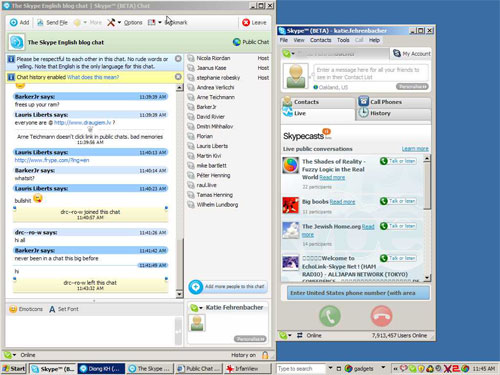Open the 'What does this mean?' link
Screen dimensions: 500x375
point(93,77)
